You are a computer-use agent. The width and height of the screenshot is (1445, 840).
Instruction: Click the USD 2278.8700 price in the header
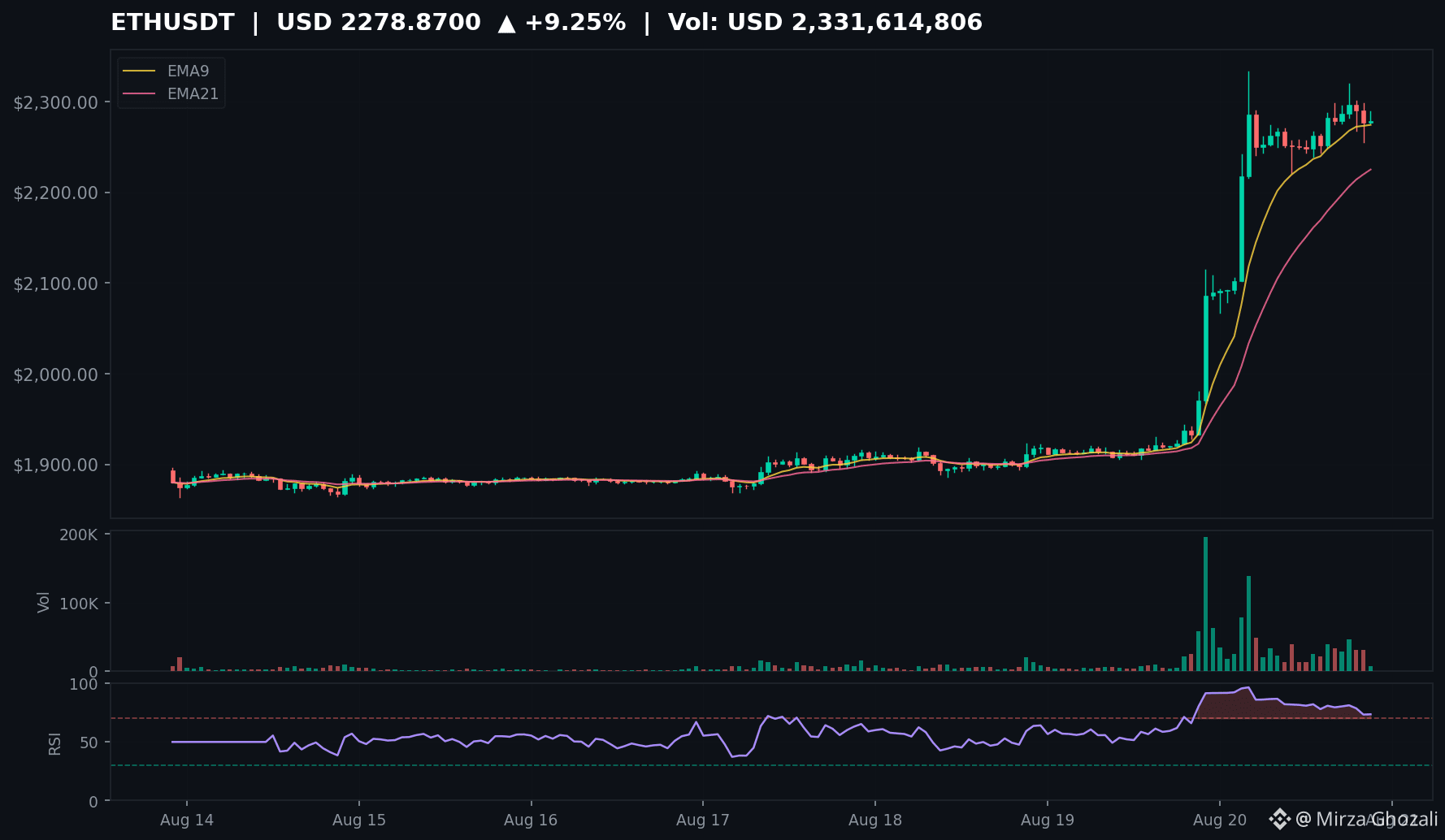click(379, 23)
